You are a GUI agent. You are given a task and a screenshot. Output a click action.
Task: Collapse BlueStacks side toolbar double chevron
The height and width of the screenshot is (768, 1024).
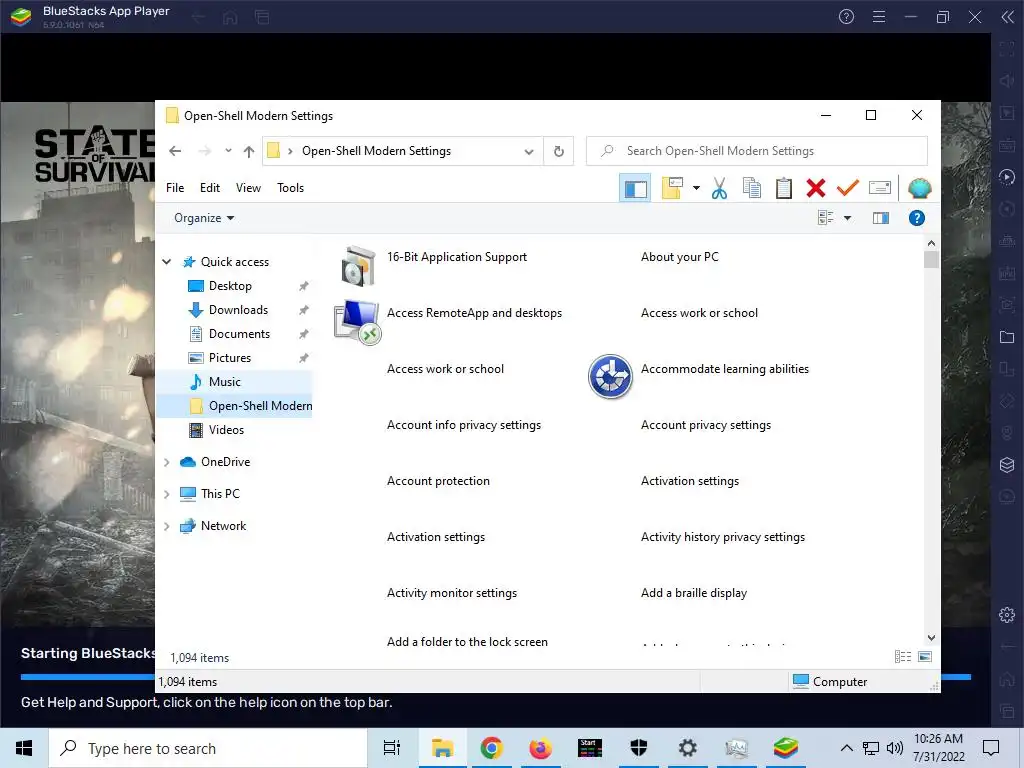tap(1008, 17)
